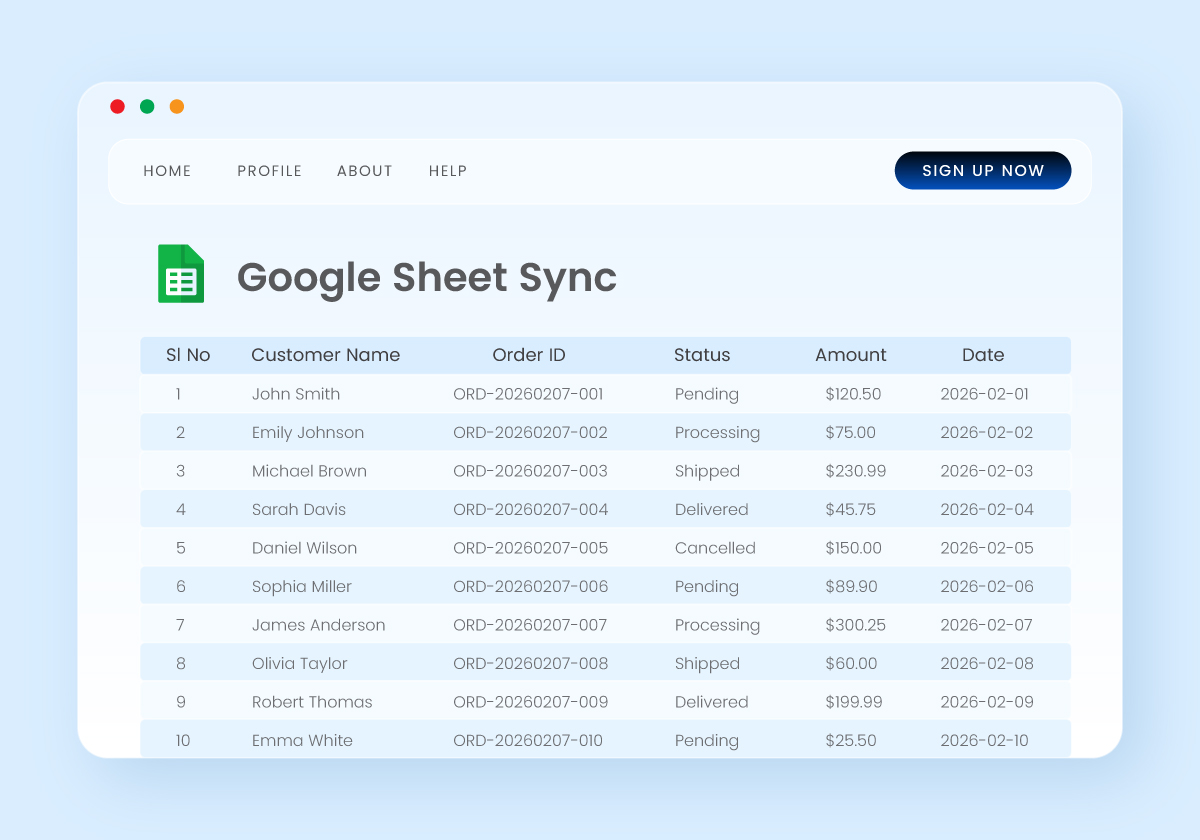Click the Customer Name column header
This screenshot has width=1200, height=840.
325,355
